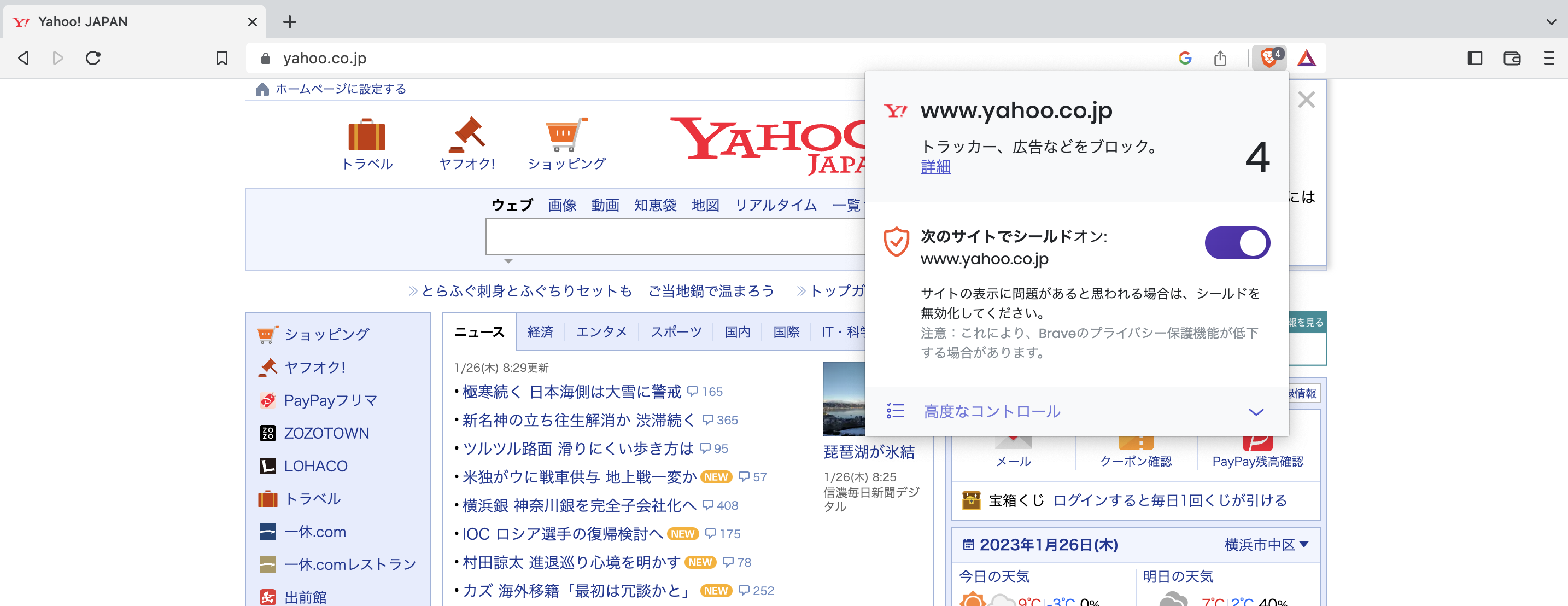Turn off Shields toggle for www.yahoo.co.jp
Screen dimensions: 1568x606
pos(1237,243)
